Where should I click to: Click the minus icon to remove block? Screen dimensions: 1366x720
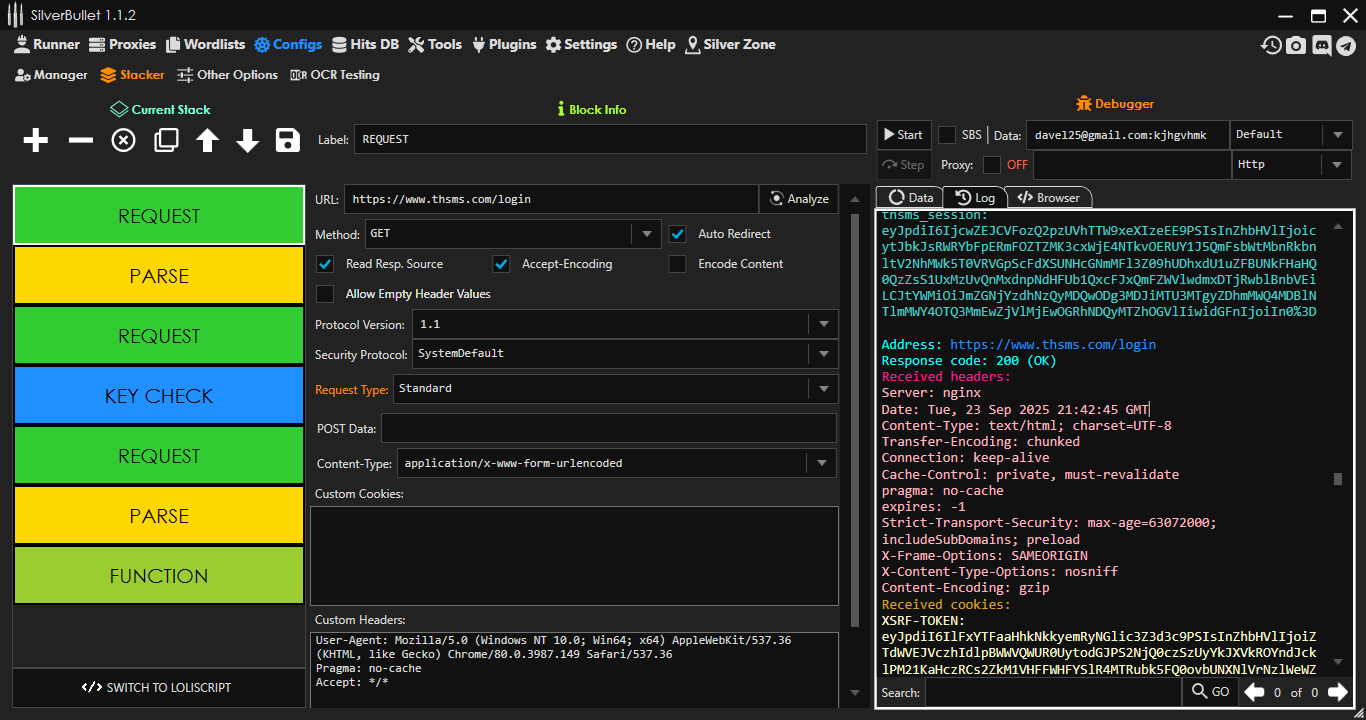point(80,141)
